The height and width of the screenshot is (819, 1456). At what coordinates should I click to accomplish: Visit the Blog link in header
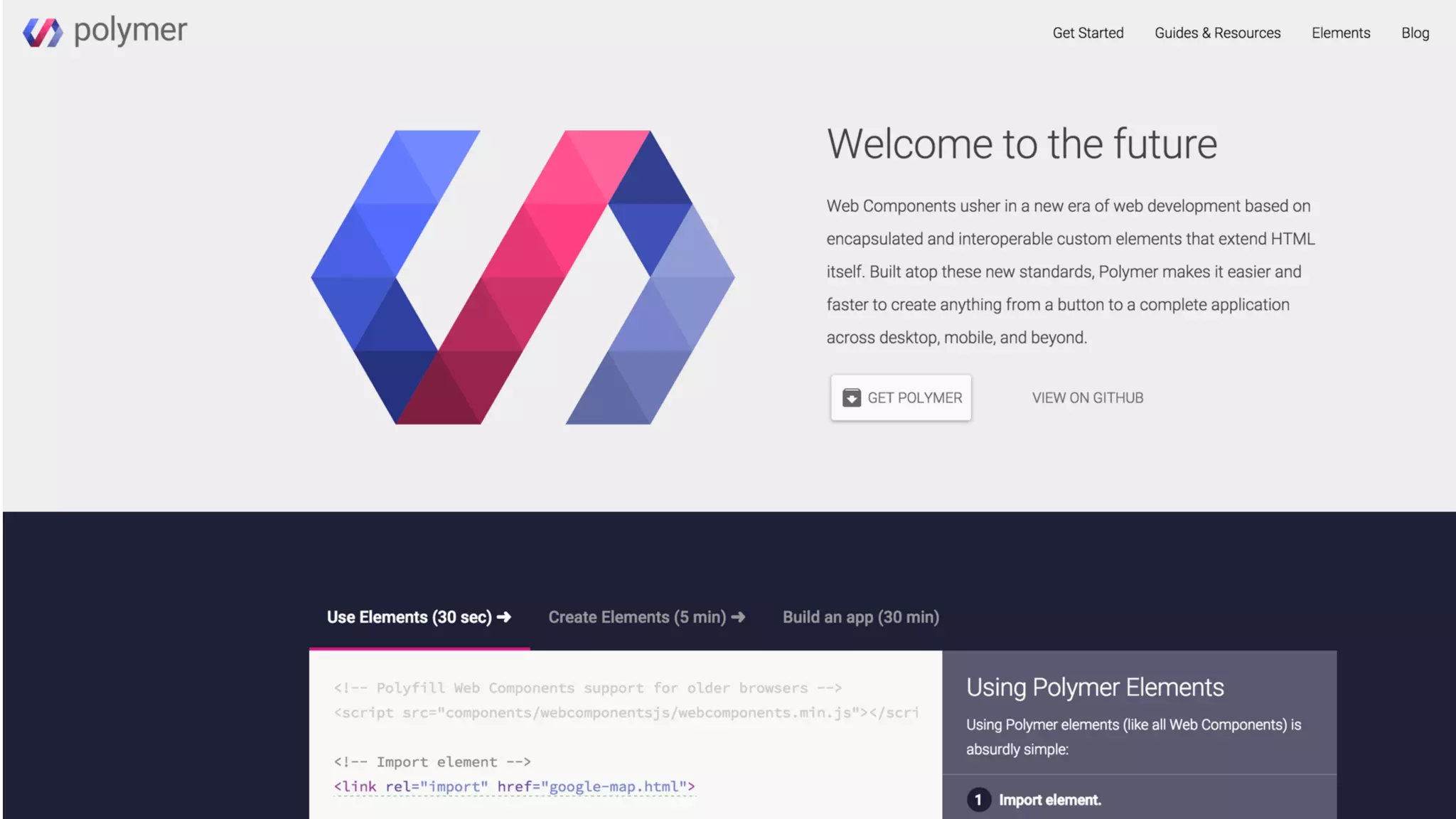tap(1415, 33)
